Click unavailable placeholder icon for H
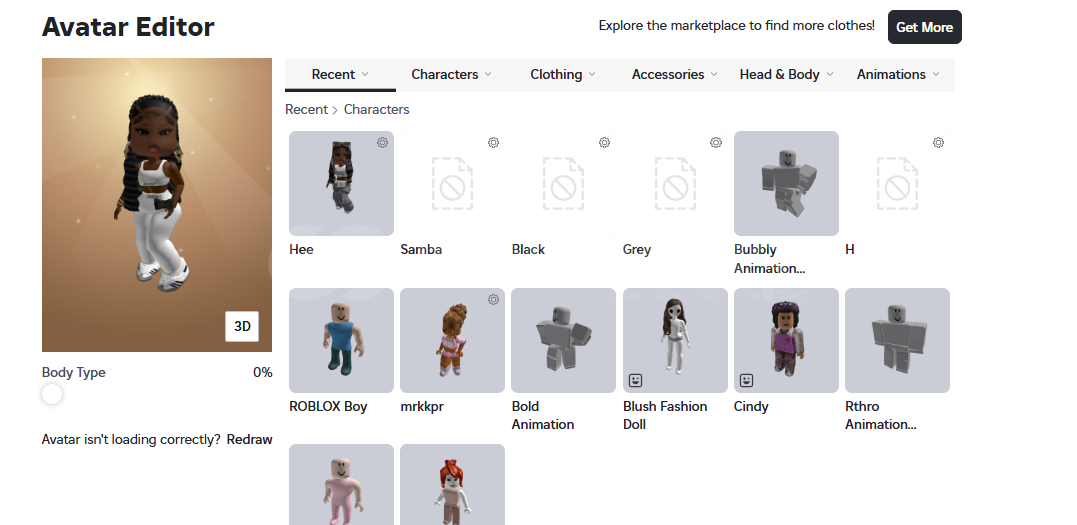Image resolution: width=1077 pixels, height=525 pixels. [897, 183]
